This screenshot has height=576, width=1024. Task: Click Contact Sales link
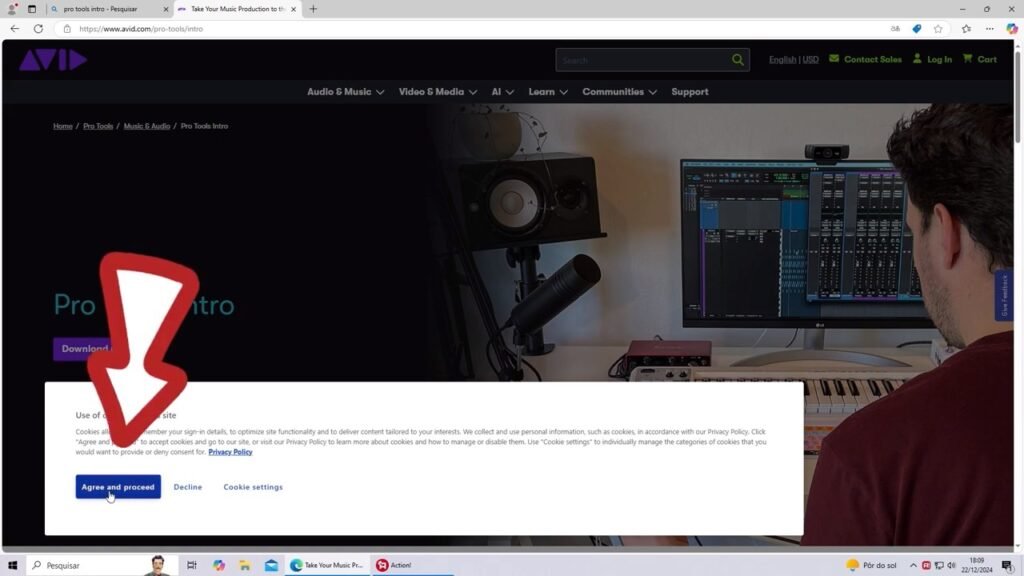(865, 59)
